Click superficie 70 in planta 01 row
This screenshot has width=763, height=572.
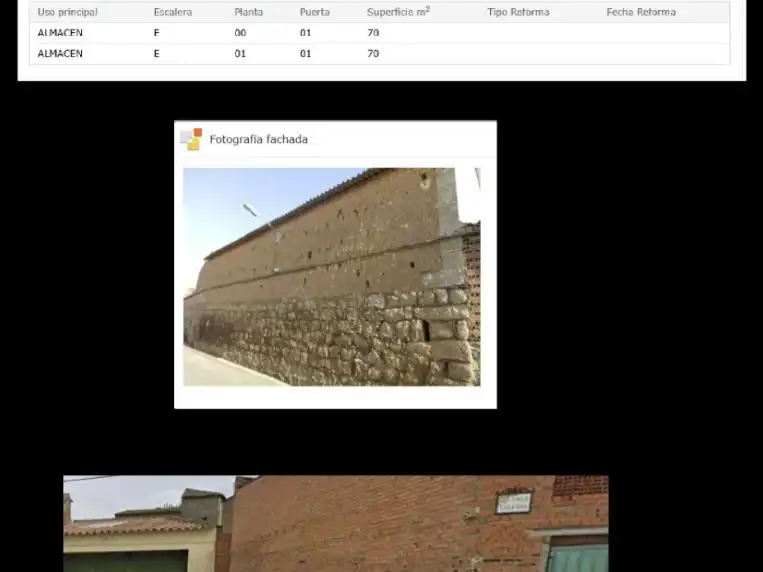coord(373,54)
